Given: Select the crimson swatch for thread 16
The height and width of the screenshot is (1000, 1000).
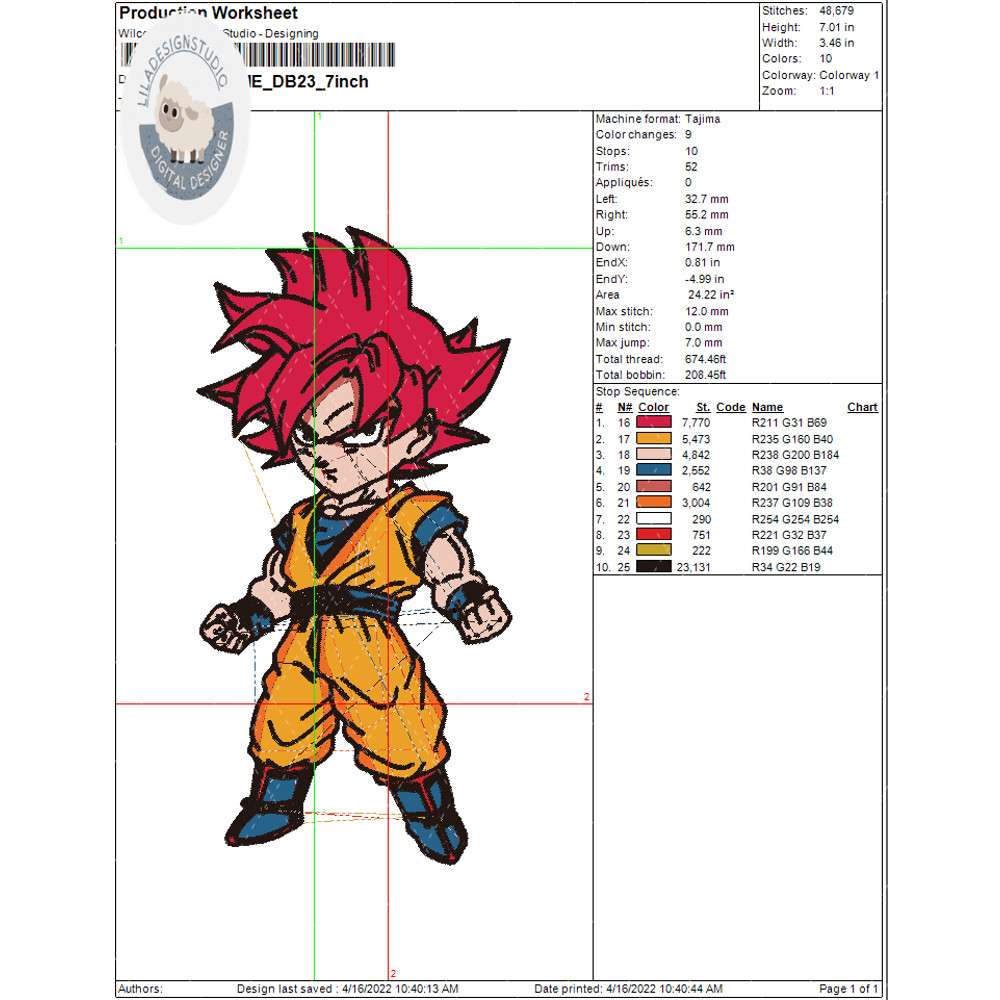Looking at the screenshot, I should coord(652,422).
